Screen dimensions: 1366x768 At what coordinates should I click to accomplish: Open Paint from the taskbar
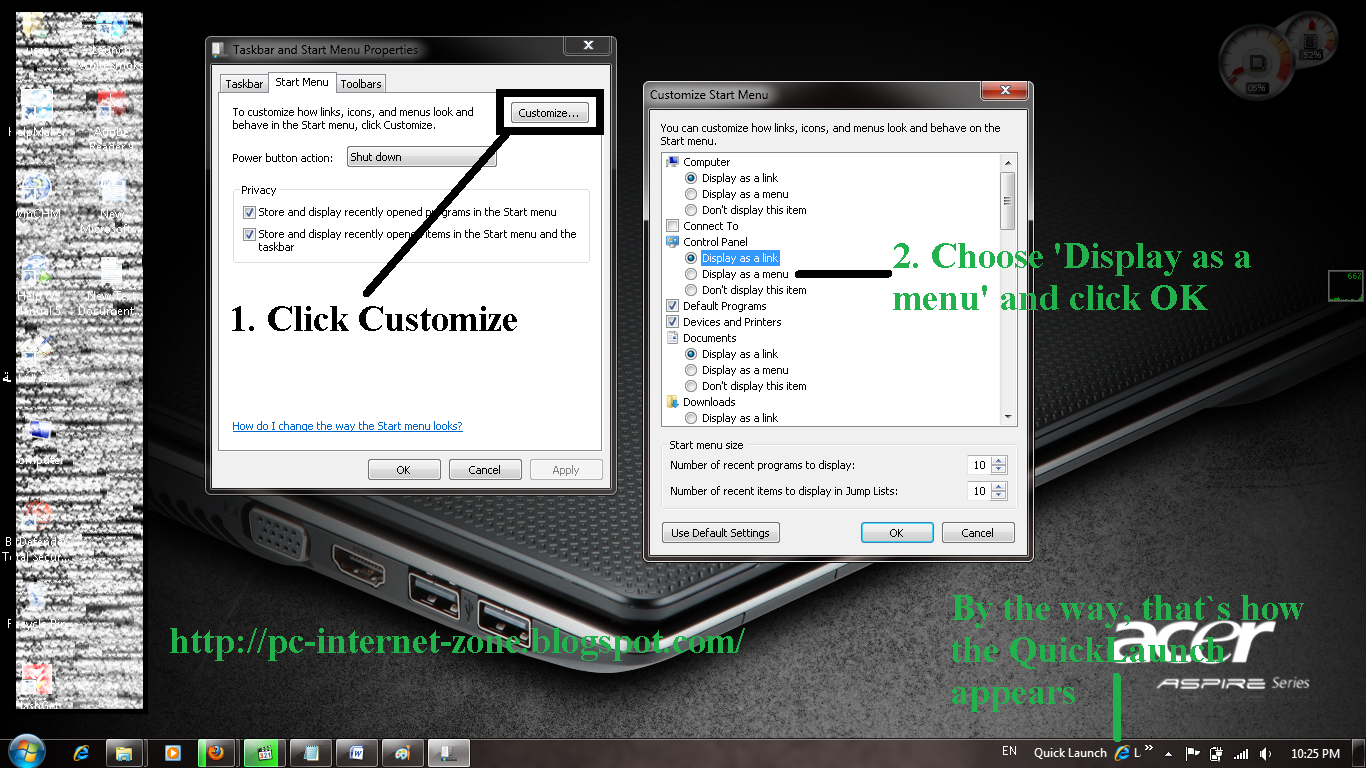(402, 752)
